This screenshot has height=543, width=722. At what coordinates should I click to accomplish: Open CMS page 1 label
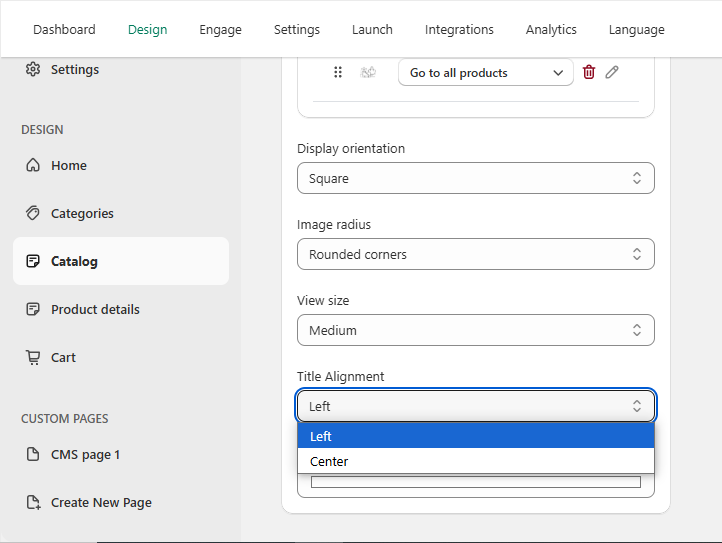coord(86,455)
